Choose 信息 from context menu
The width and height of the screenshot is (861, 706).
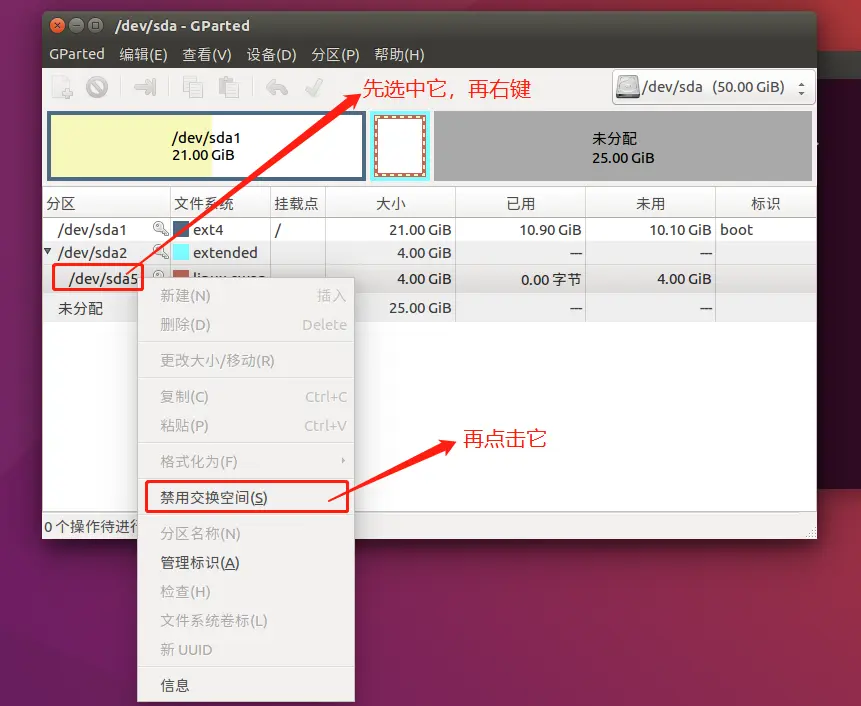(246, 685)
